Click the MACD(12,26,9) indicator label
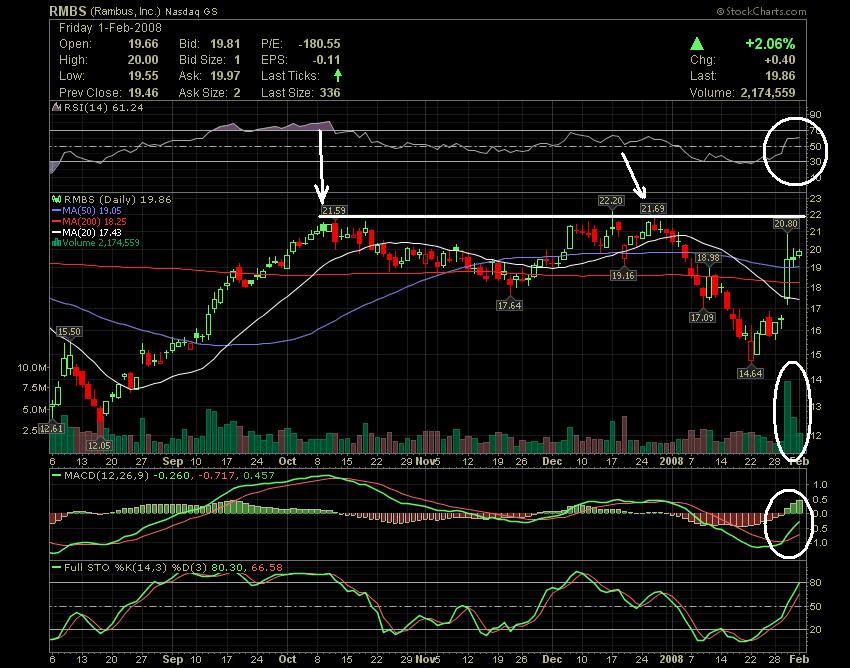Image resolution: width=850 pixels, height=668 pixels. click(107, 476)
